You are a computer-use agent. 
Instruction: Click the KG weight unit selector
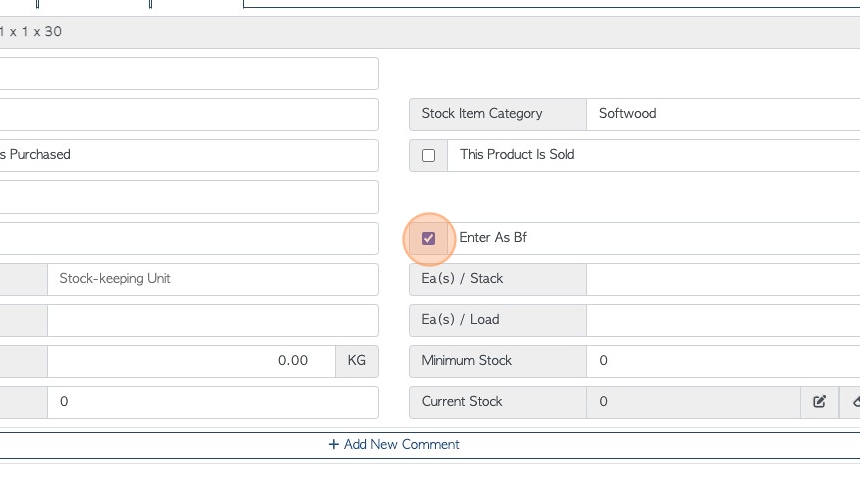(x=357, y=361)
